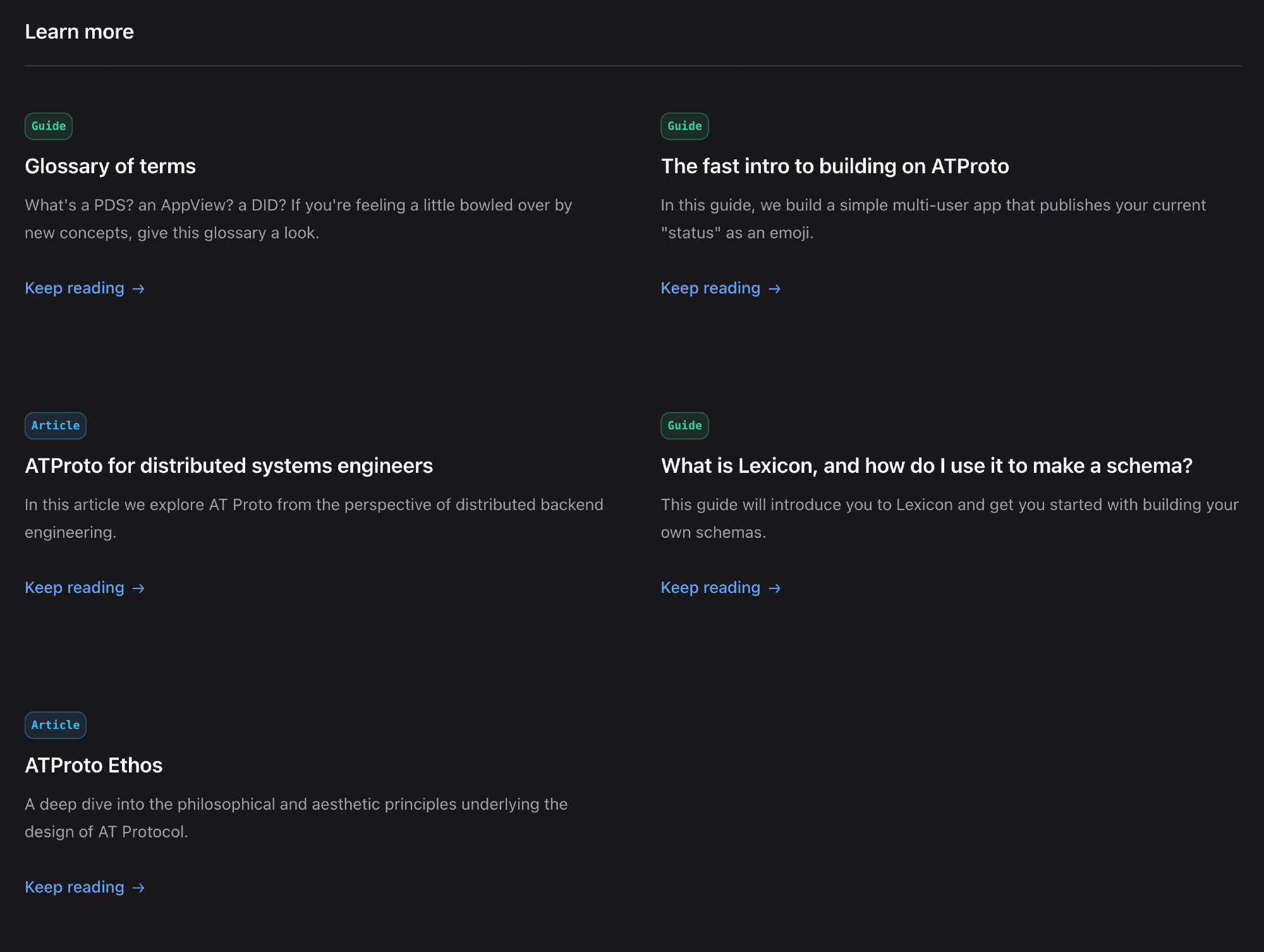The height and width of the screenshot is (952, 1264).
Task: Open ATProto for distributed systems engineers heading
Action: coord(229,466)
